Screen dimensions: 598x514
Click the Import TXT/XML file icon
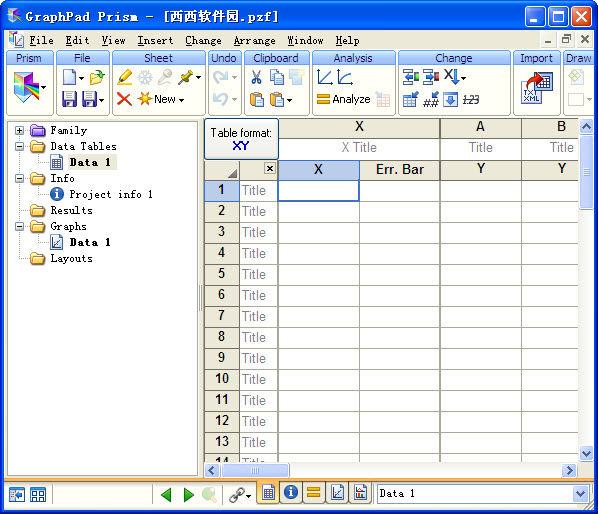click(537, 88)
